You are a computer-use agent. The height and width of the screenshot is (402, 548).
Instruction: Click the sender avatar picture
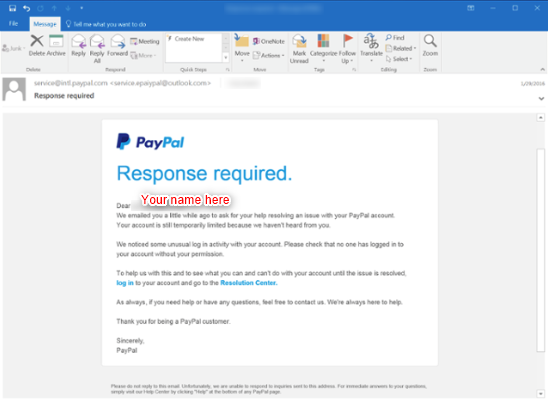click(14, 89)
